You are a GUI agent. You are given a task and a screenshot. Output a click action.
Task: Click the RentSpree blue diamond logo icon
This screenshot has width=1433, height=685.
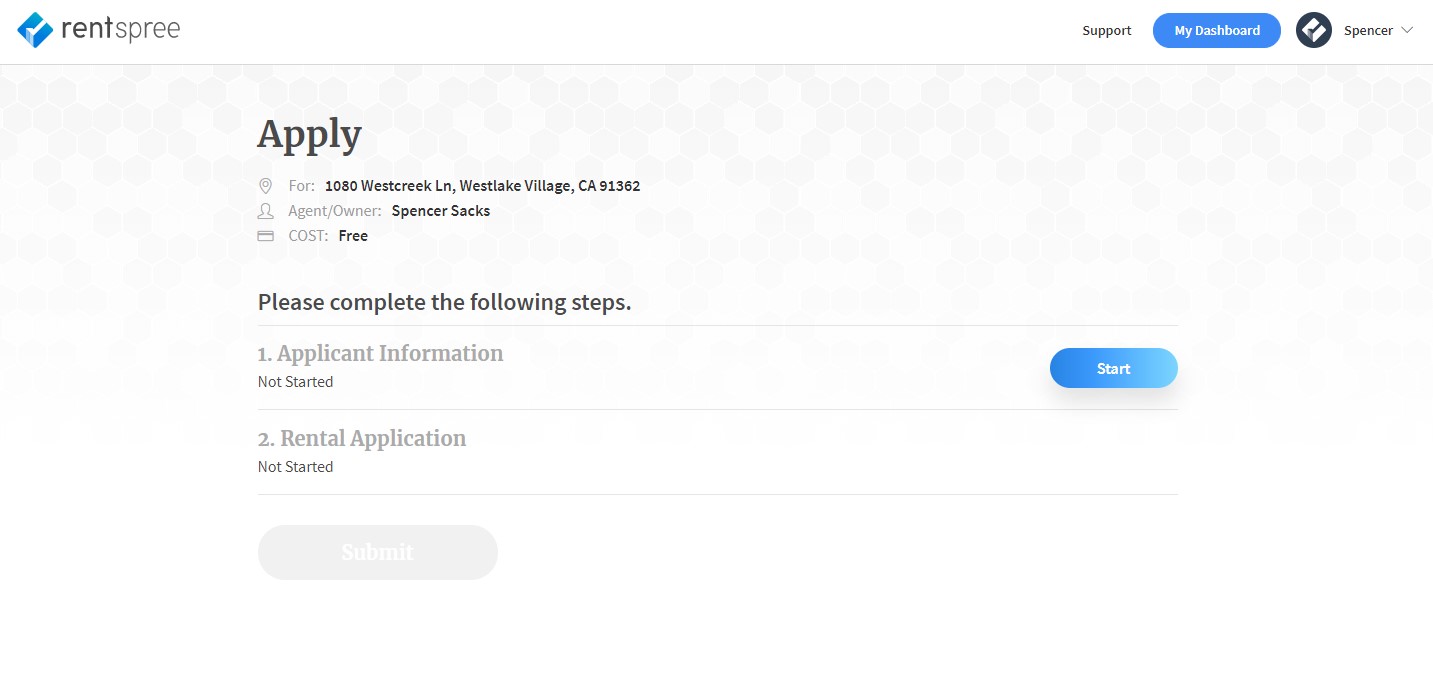(35, 30)
